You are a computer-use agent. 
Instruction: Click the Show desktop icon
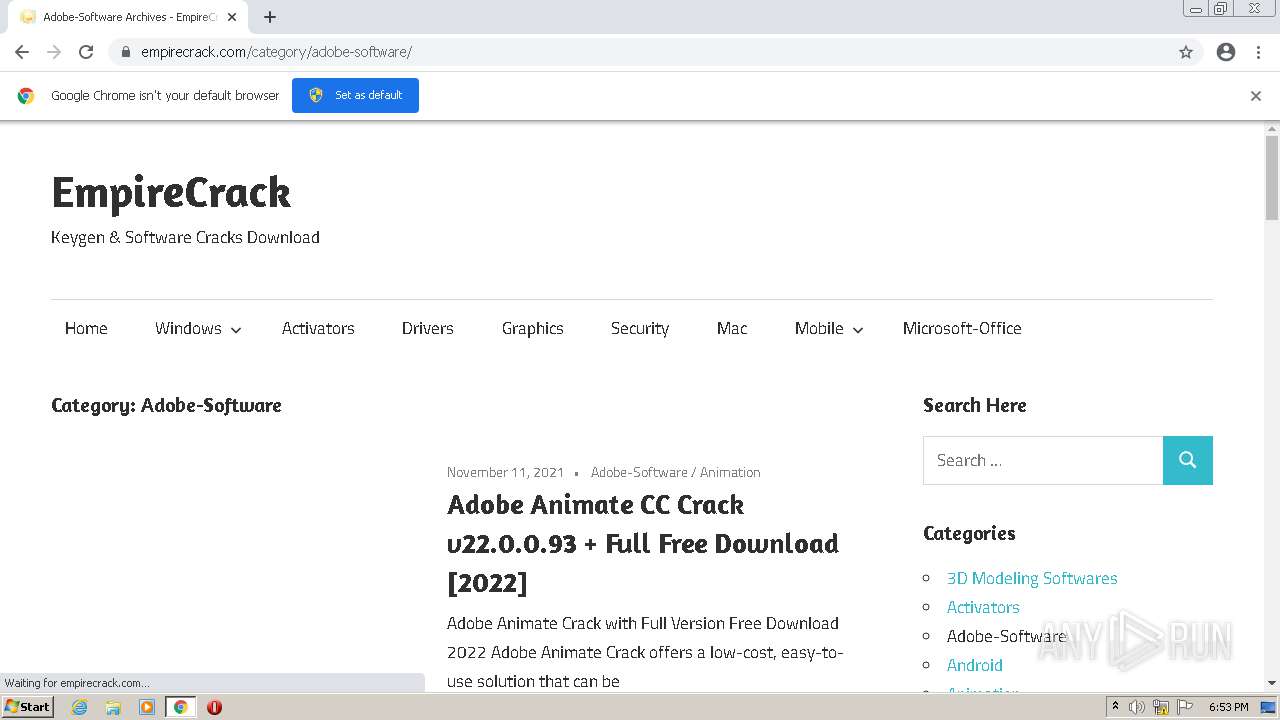(1268, 707)
